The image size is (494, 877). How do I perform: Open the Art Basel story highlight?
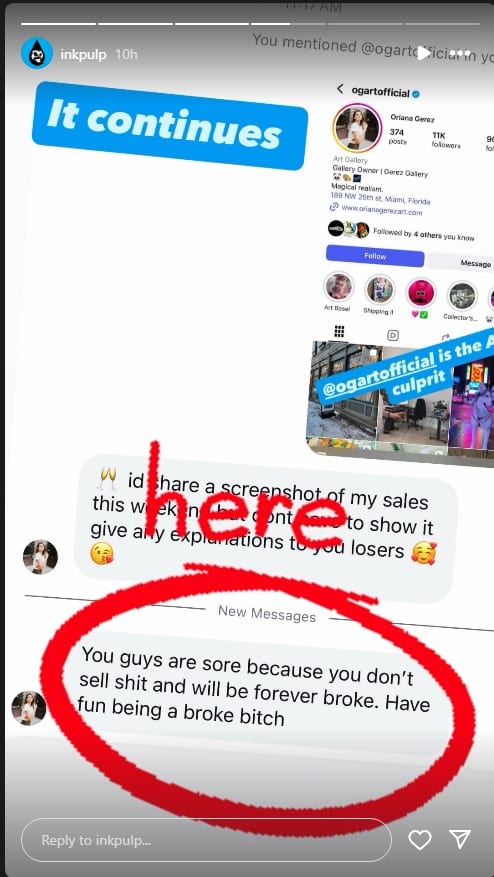point(338,287)
